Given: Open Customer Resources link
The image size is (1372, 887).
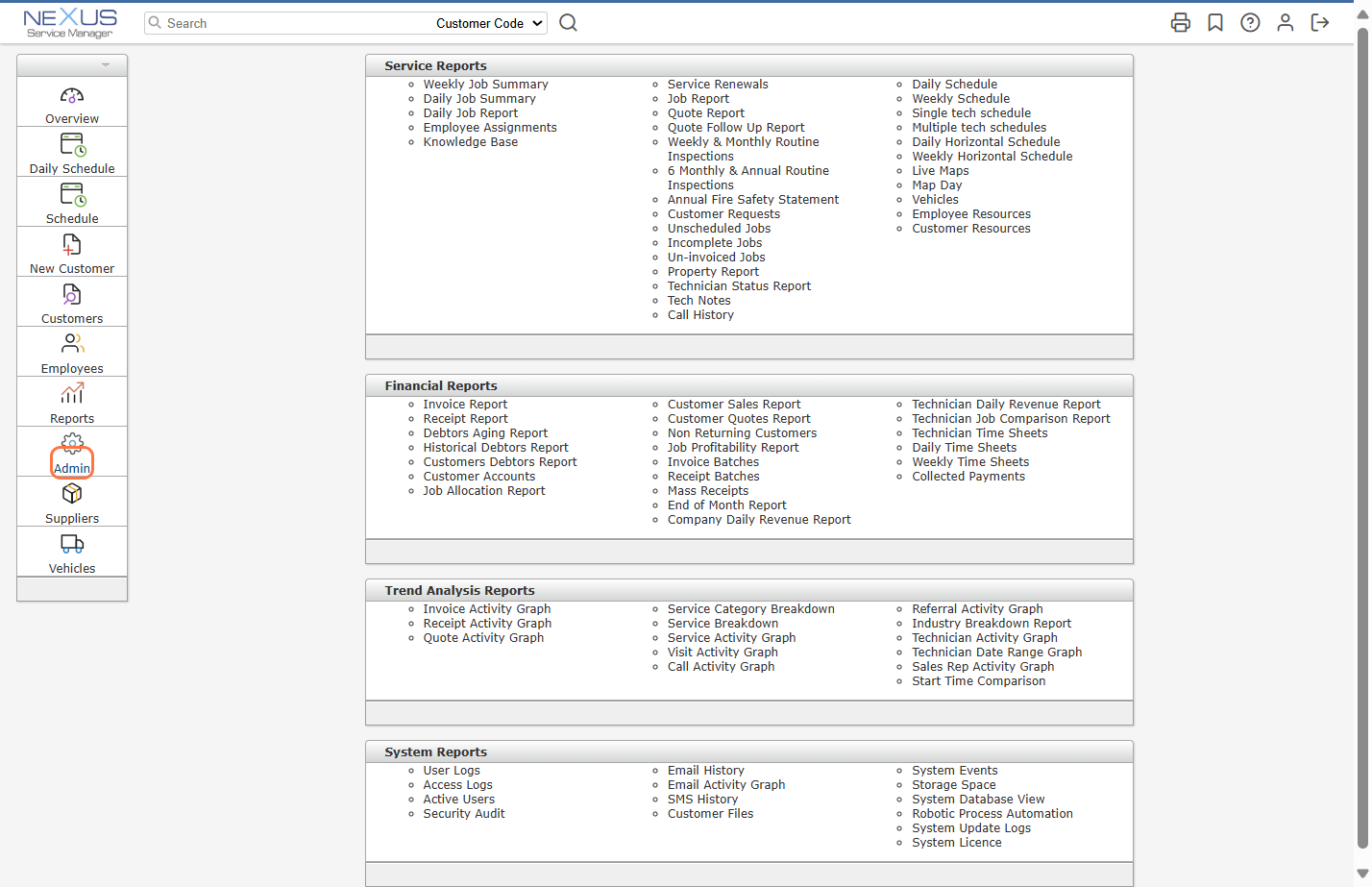Looking at the screenshot, I should click(971, 229).
